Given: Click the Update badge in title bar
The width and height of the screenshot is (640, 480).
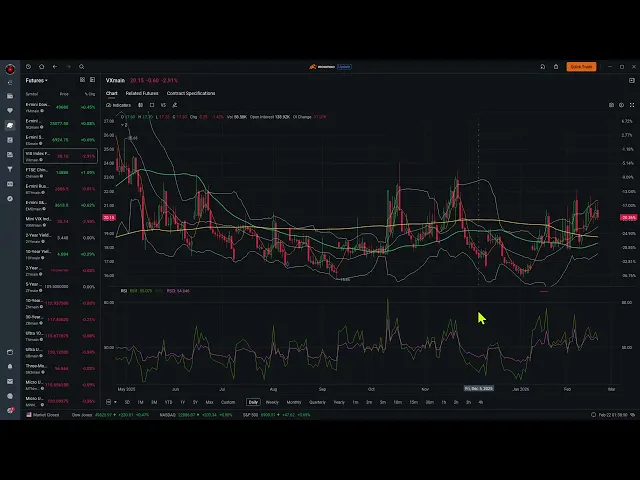Looking at the screenshot, I should (x=344, y=67).
